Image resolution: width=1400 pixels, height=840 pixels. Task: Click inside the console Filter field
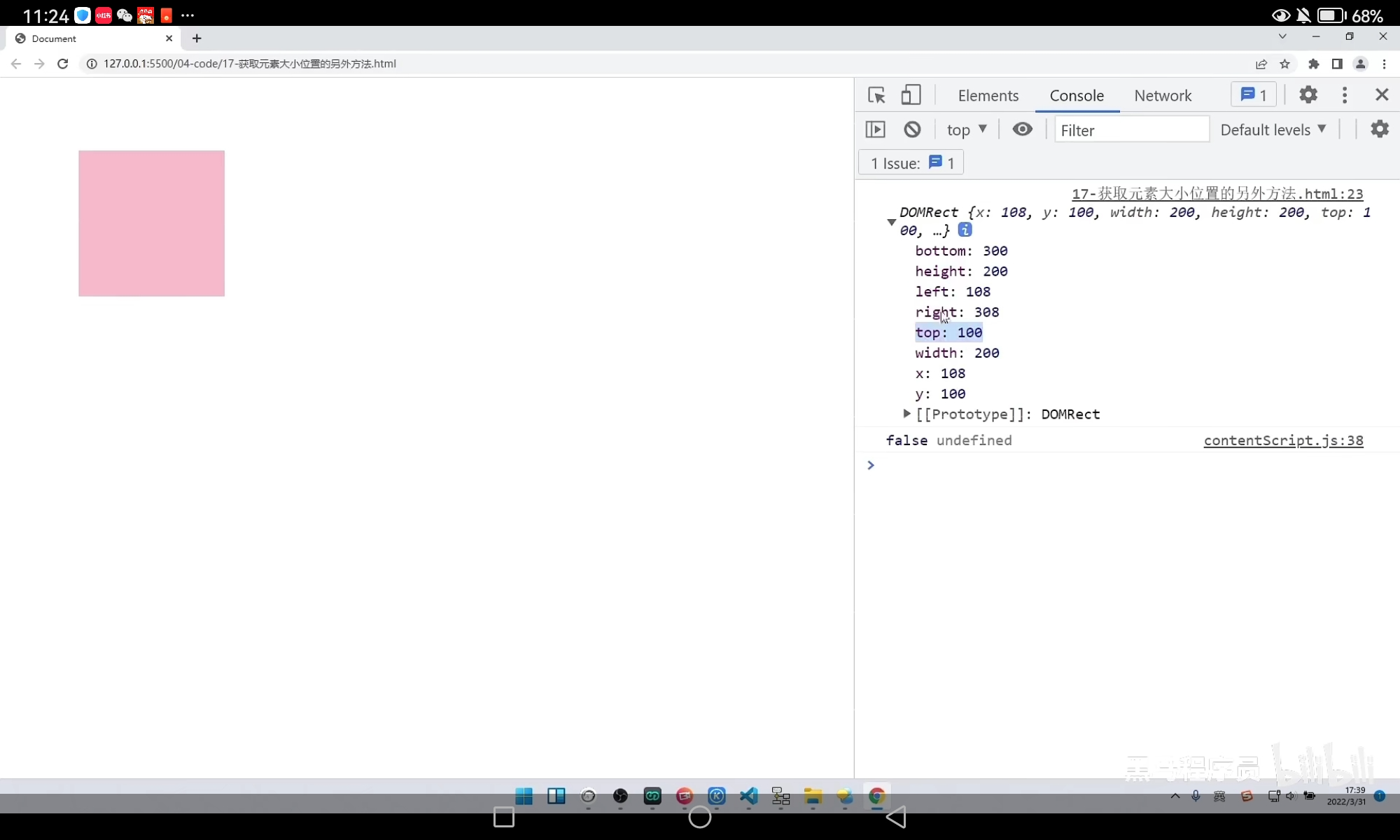click(x=1131, y=129)
